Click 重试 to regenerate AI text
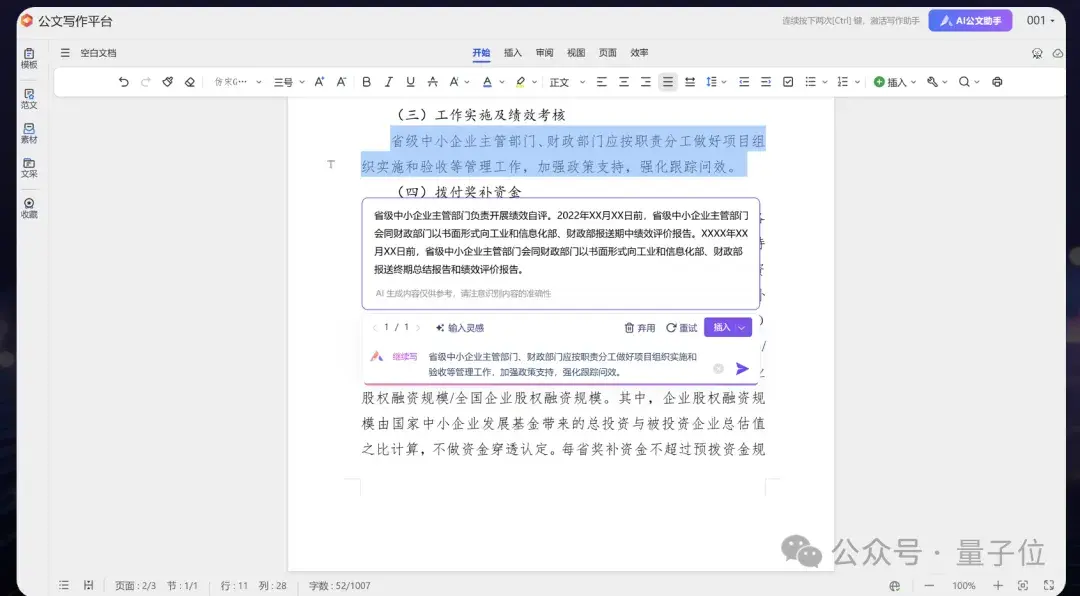Viewport: 1080px width, 596px height. pos(682,327)
